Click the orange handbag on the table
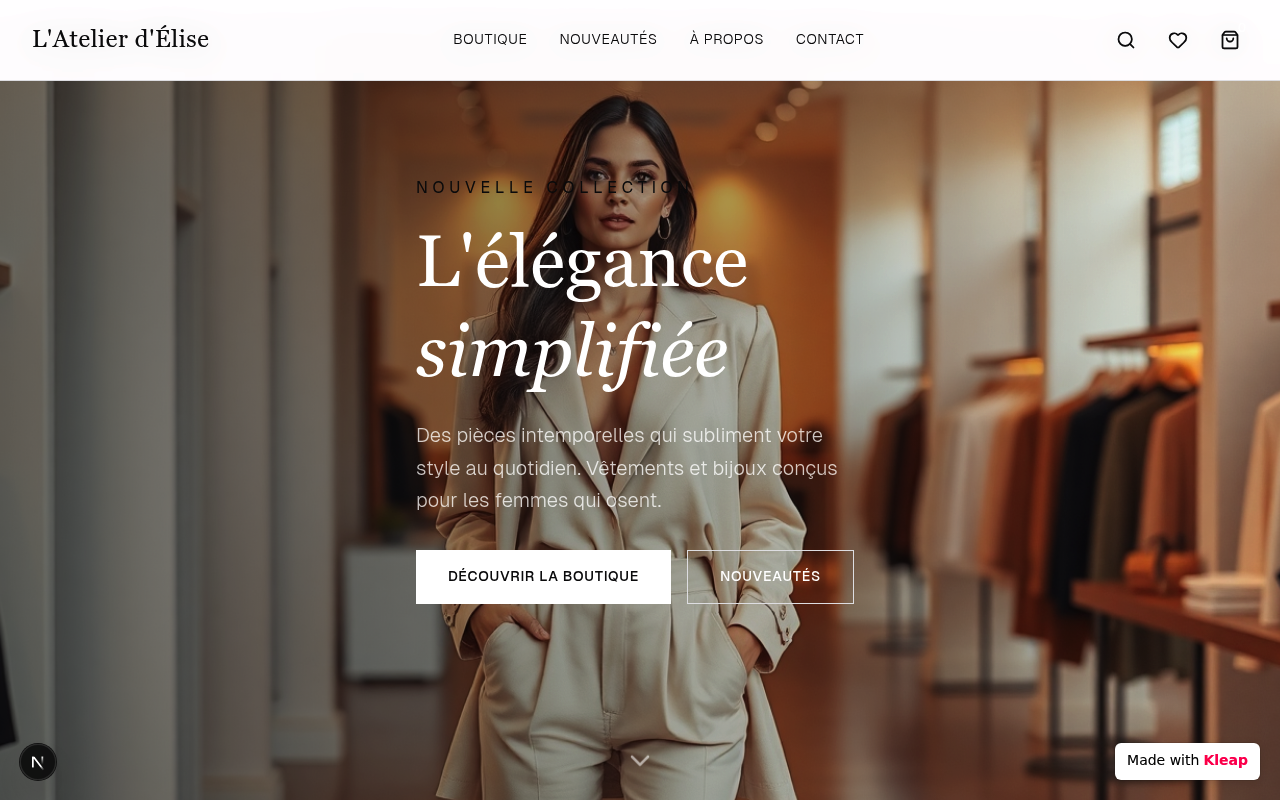 tap(1160, 568)
